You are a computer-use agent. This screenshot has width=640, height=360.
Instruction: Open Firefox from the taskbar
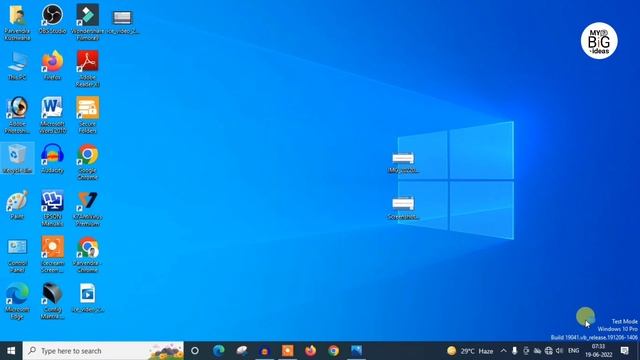(x=311, y=351)
